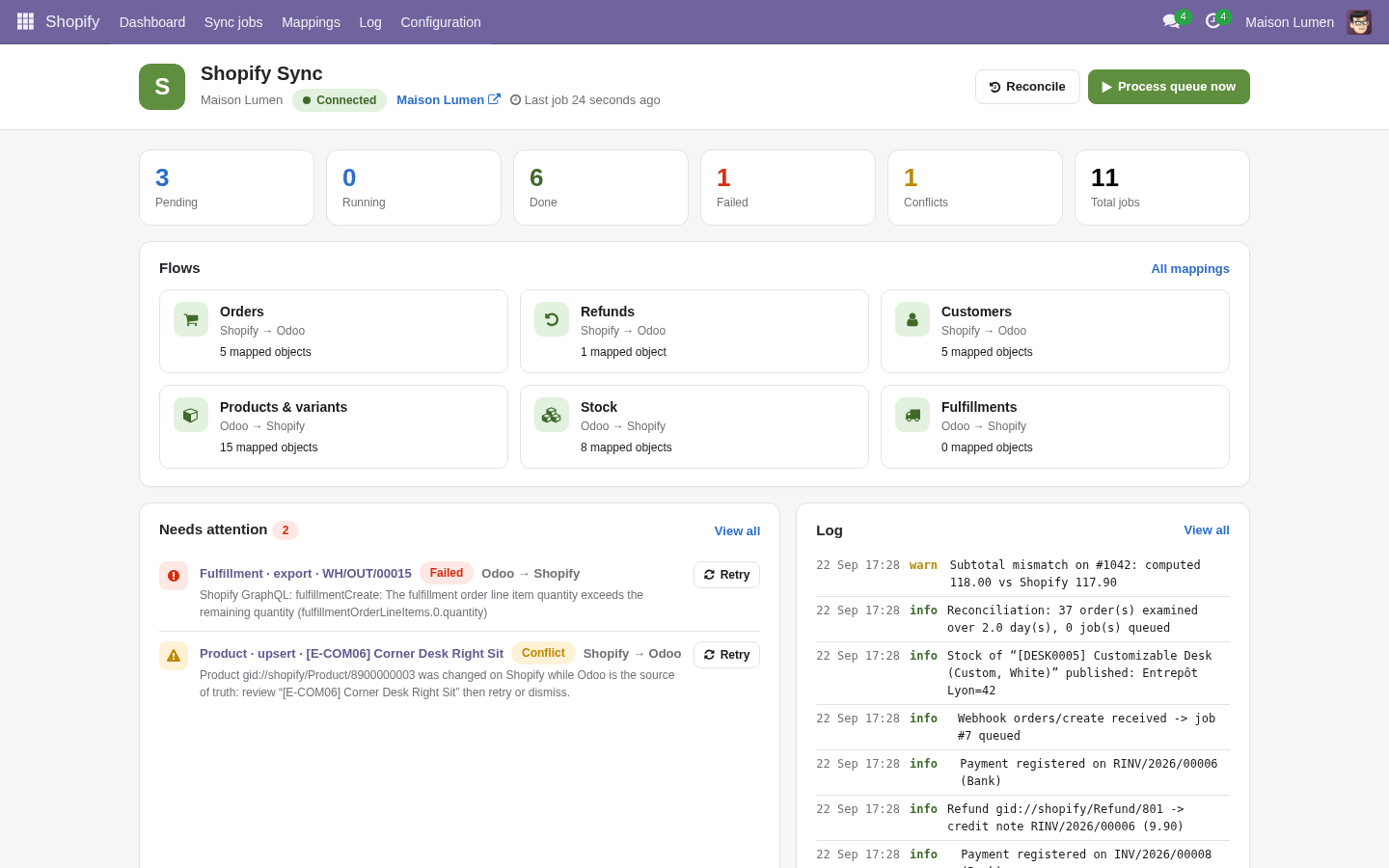Viewport: 1389px width, 868px height.
Task: Open the Conflicts stat card
Action: (975, 188)
